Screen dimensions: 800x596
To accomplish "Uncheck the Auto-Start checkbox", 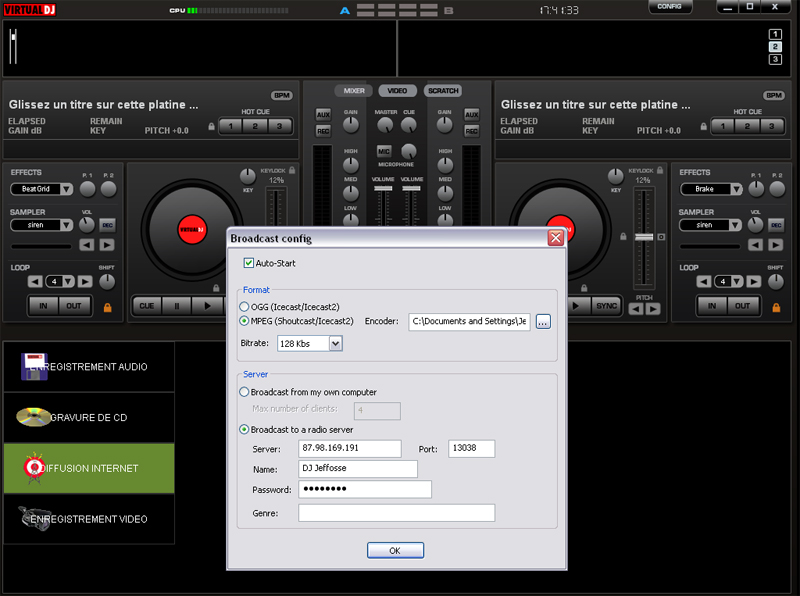I will (x=248, y=263).
